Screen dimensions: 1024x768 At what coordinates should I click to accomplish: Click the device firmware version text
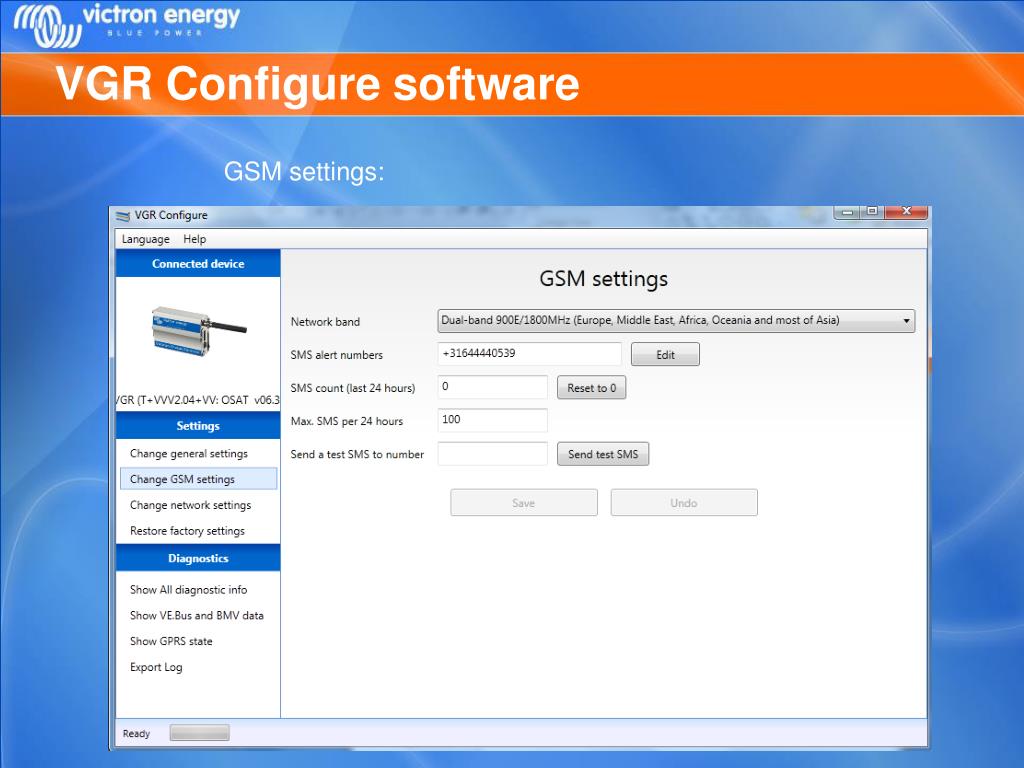click(x=198, y=400)
